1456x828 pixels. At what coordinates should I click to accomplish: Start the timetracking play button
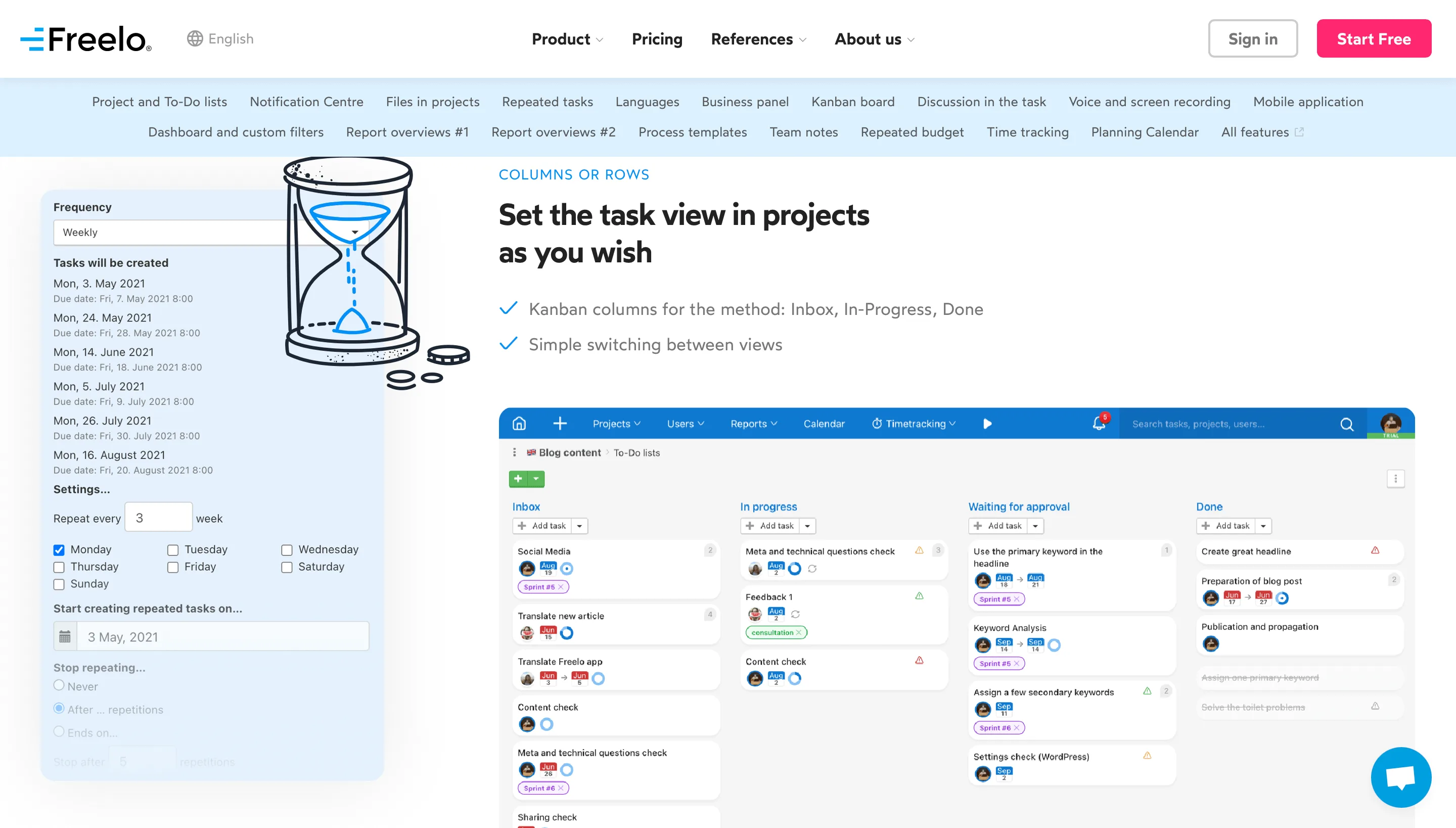(987, 424)
